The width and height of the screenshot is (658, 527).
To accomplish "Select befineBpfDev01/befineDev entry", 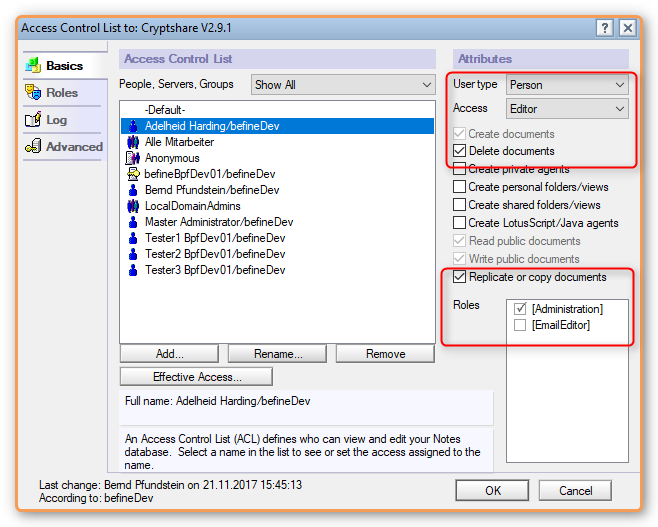I will coord(277,174).
